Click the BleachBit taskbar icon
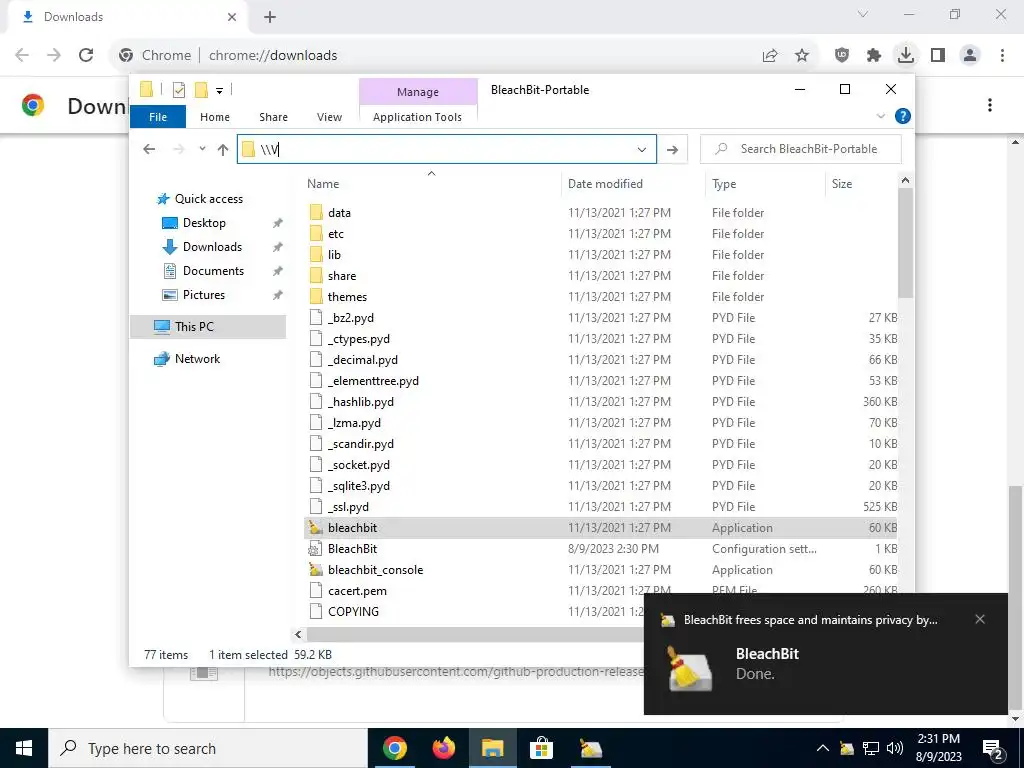 click(591, 748)
